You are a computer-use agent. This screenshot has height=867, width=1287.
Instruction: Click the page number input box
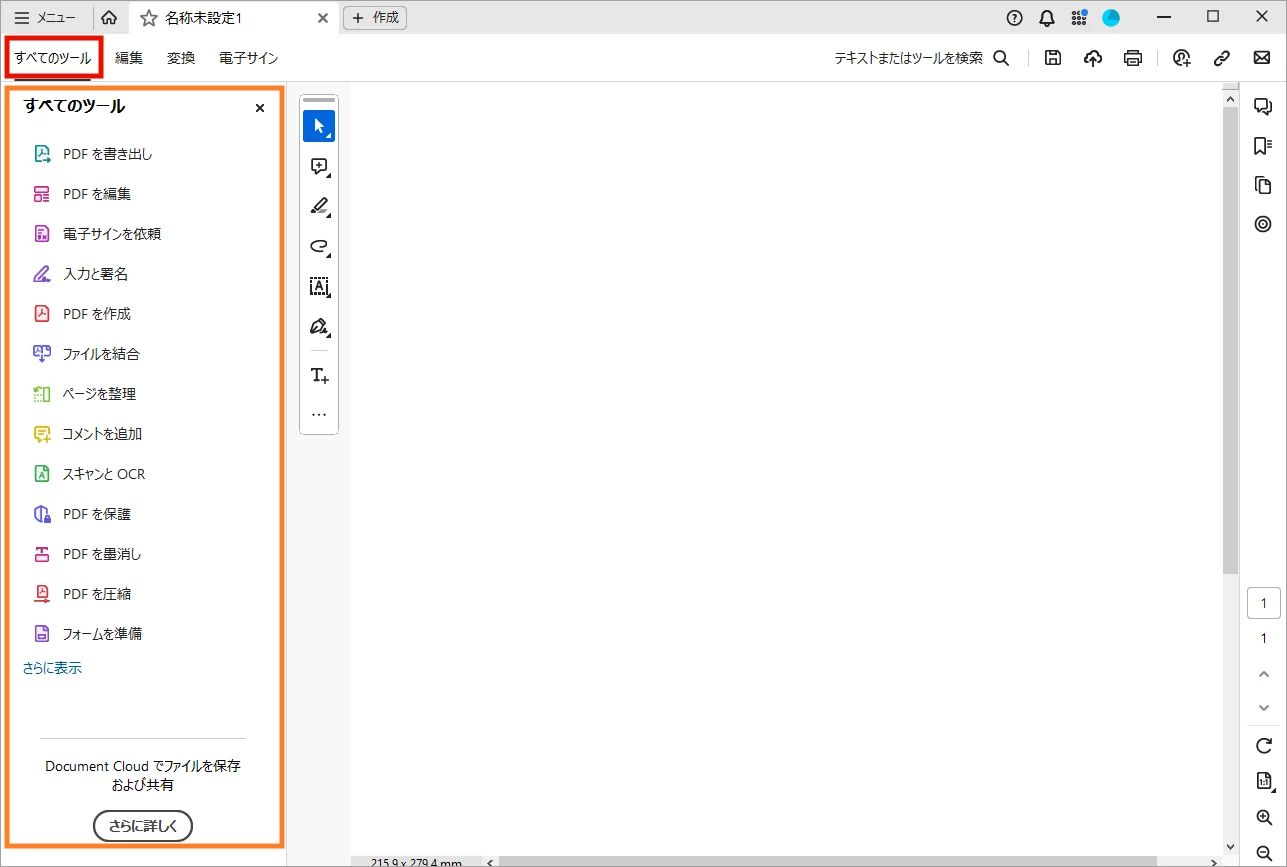[1263, 603]
